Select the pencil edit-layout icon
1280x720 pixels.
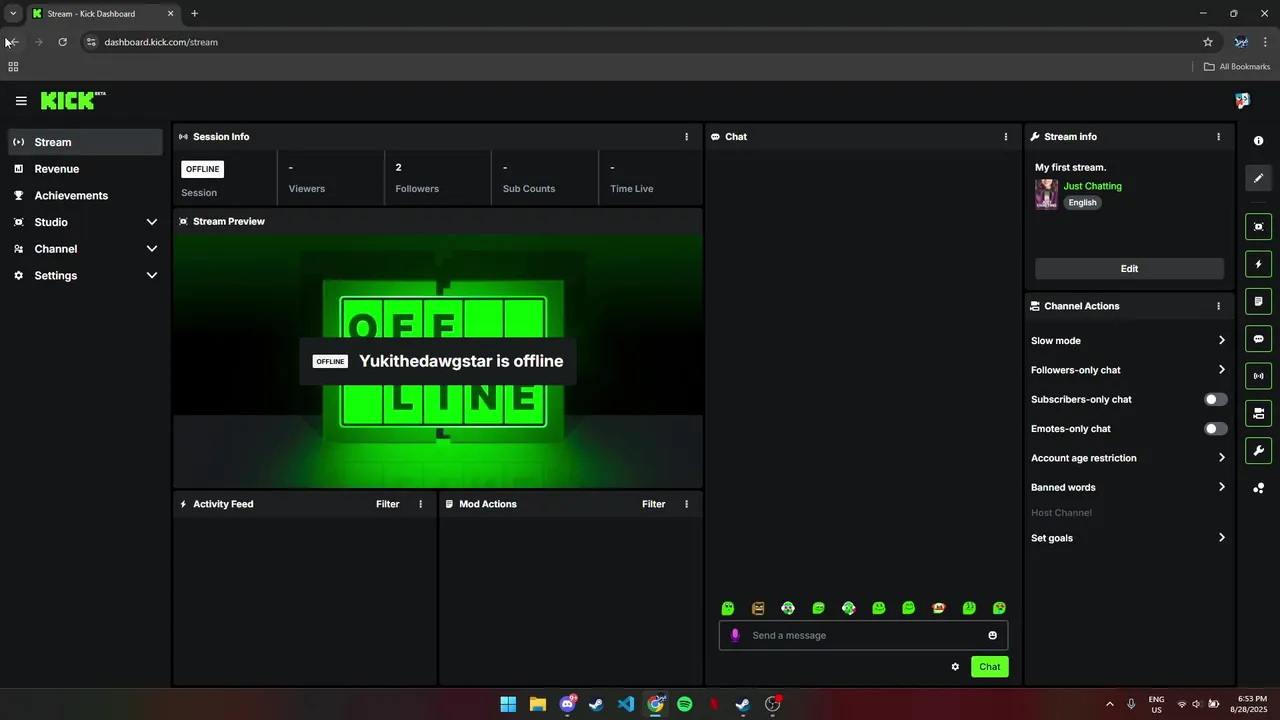pos(1258,178)
